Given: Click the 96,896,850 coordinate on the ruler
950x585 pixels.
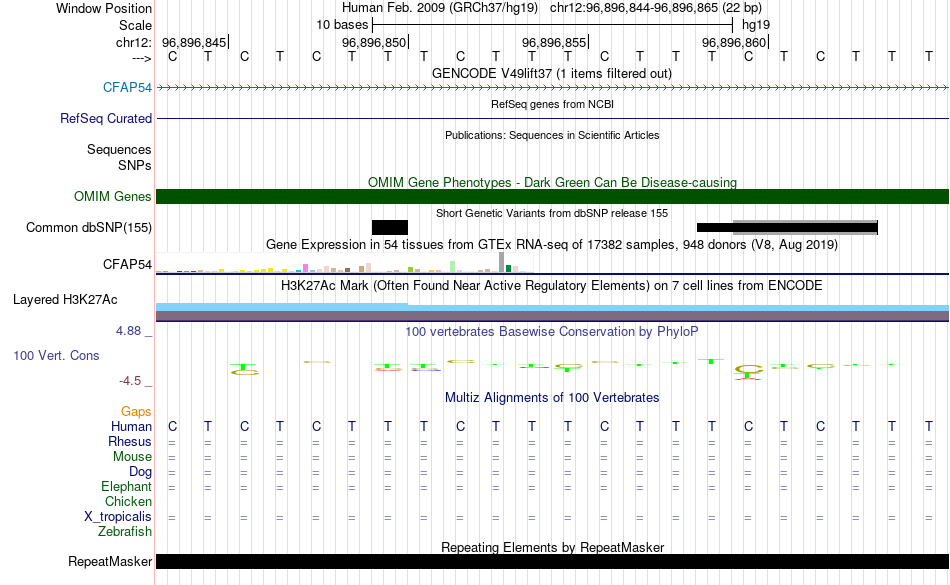Looking at the screenshot, I should pos(374,42).
